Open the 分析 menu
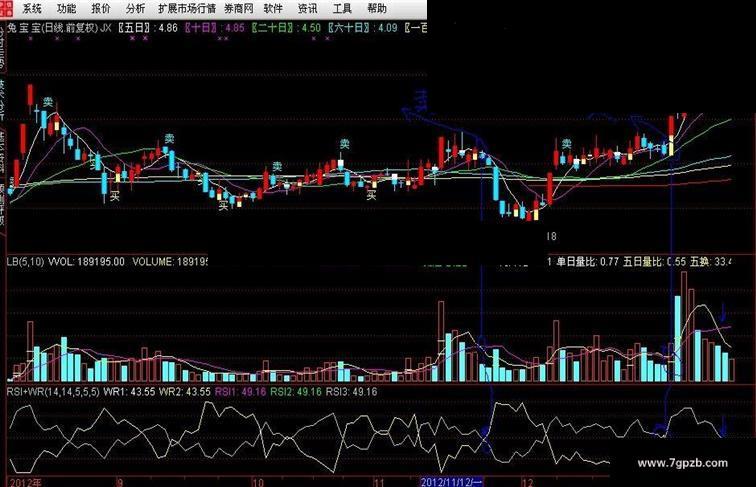756x487 pixels. (135, 8)
